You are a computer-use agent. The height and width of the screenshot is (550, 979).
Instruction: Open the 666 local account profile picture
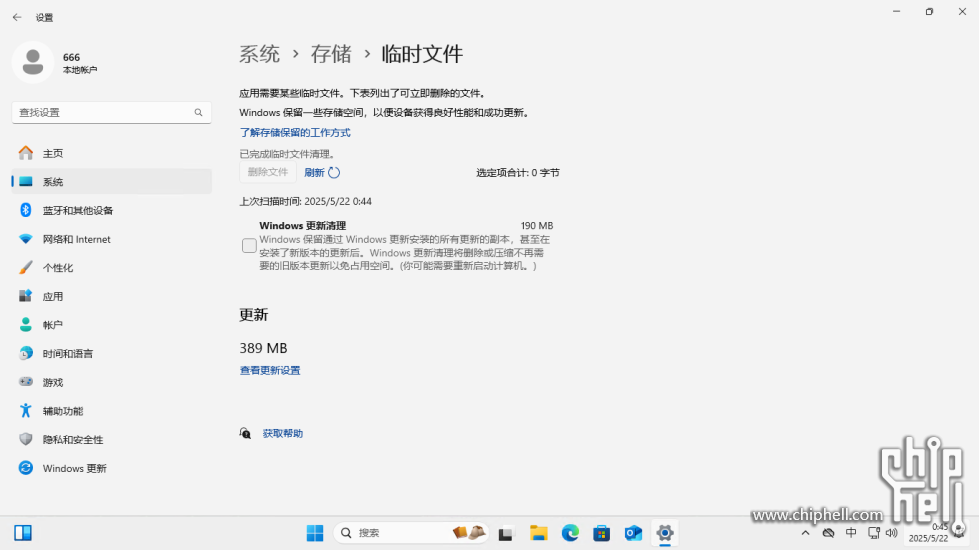(32, 62)
